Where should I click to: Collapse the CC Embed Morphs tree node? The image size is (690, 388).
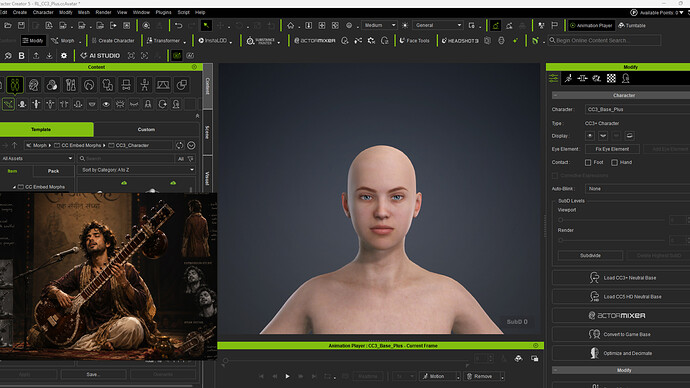(15, 187)
